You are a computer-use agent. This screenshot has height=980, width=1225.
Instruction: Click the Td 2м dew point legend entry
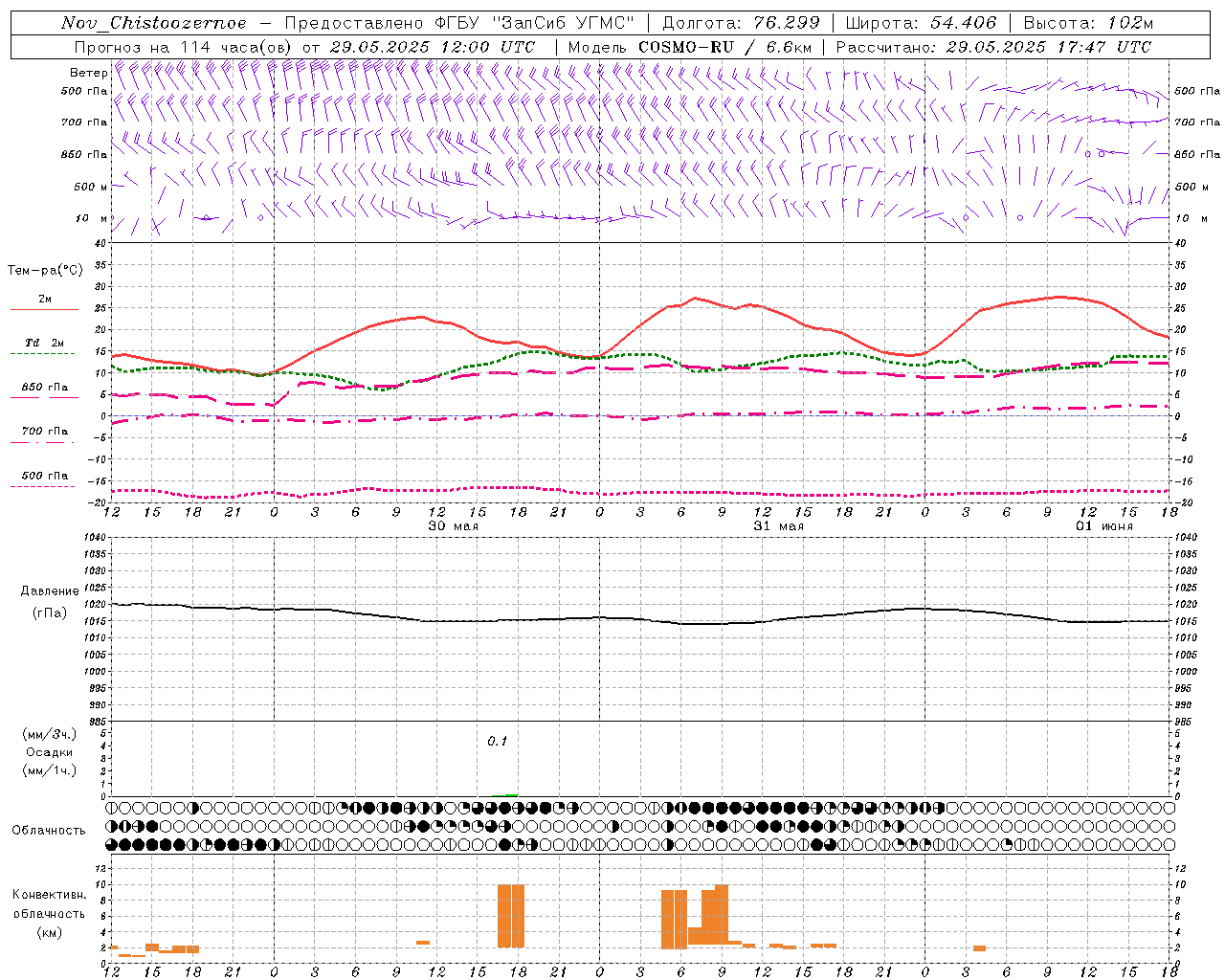pyautogui.click(x=44, y=343)
